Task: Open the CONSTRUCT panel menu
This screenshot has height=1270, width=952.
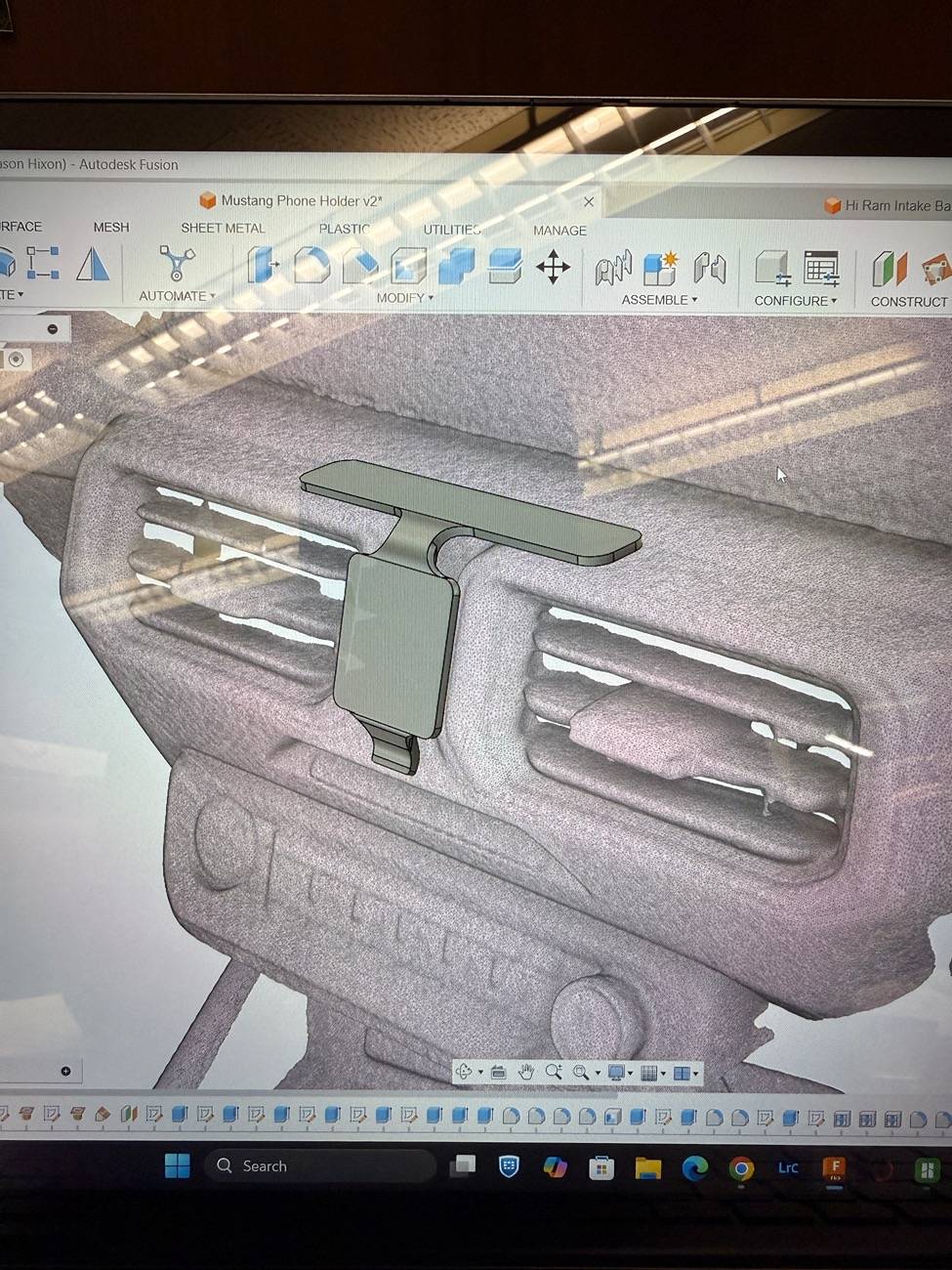Action: (909, 302)
